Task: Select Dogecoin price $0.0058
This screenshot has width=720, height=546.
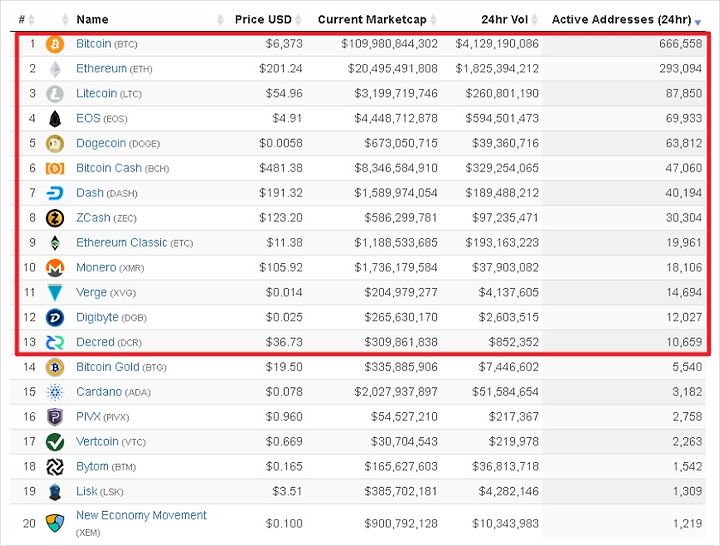Action: point(281,143)
